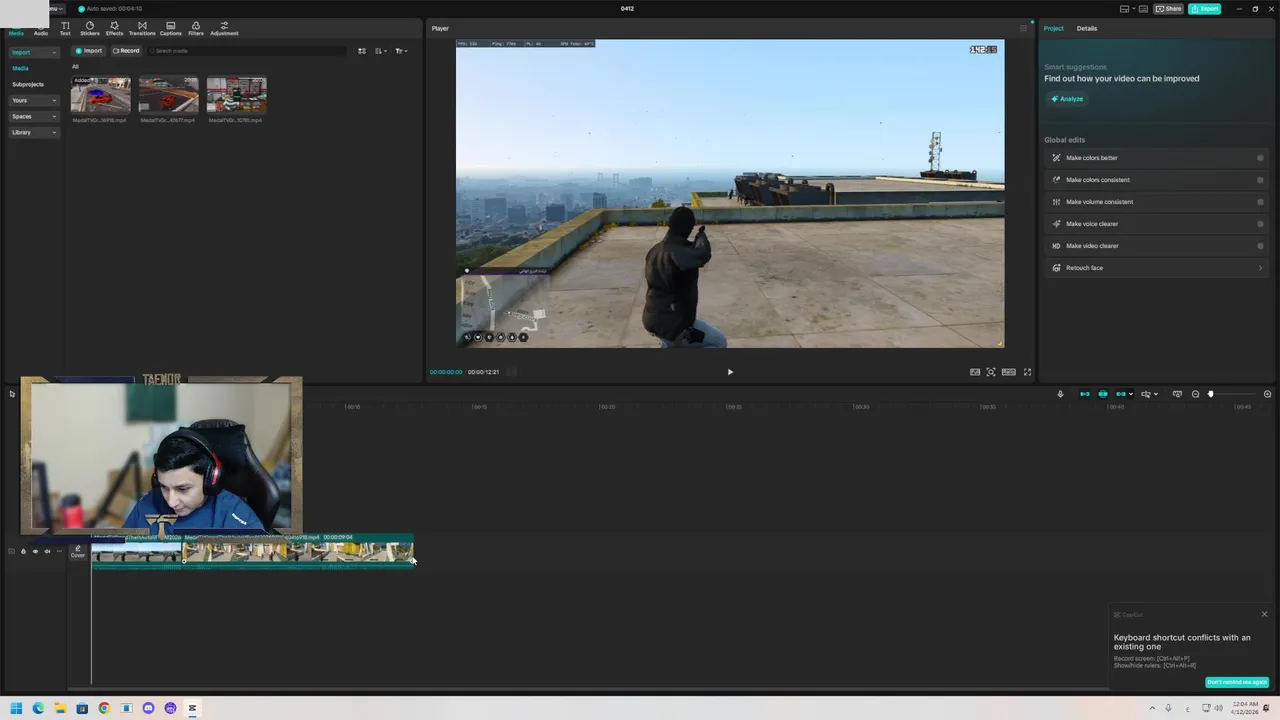Open the Filters tab

pos(196,28)
